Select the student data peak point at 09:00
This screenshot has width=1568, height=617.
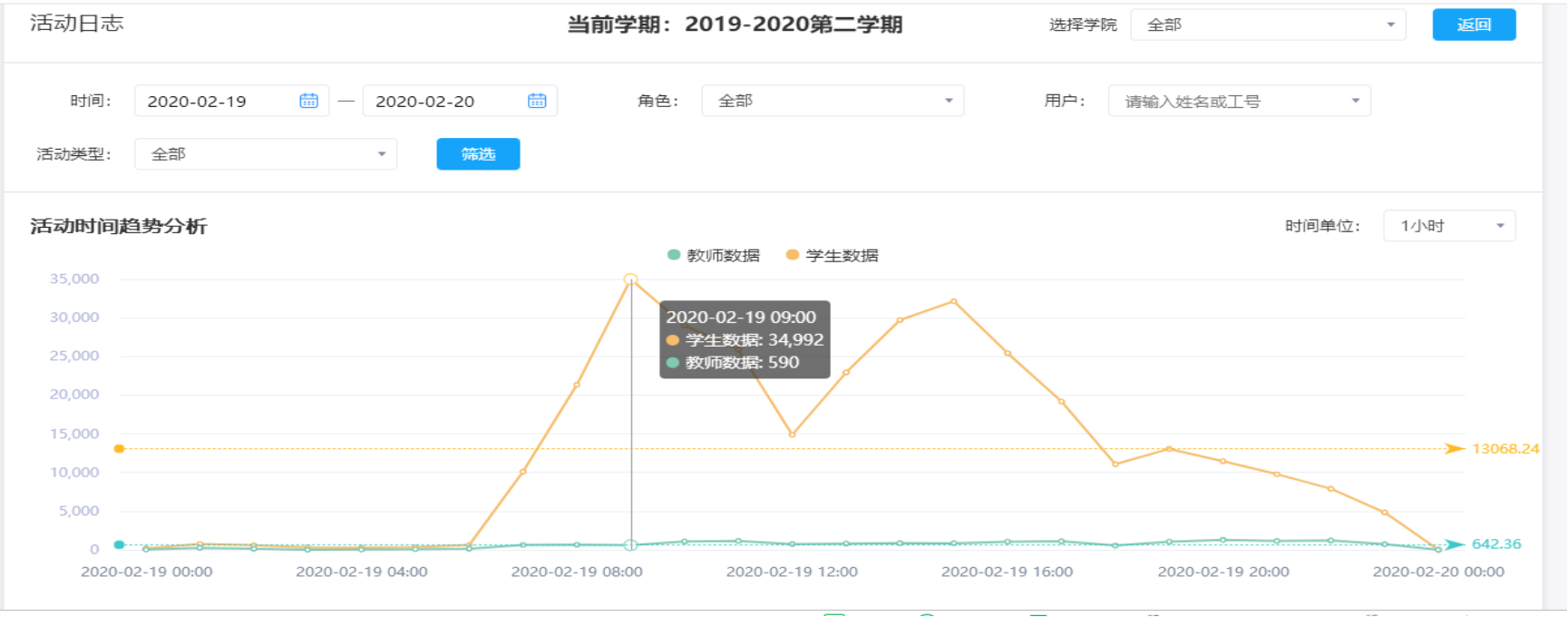pyautogui.click(x=630, y=279)
